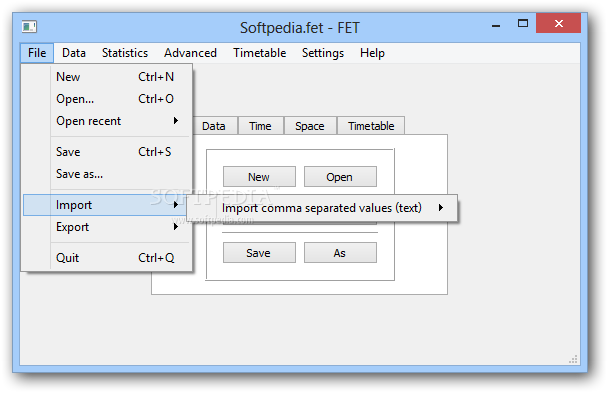Switch to the Data tab

click(x=214, y=126)
